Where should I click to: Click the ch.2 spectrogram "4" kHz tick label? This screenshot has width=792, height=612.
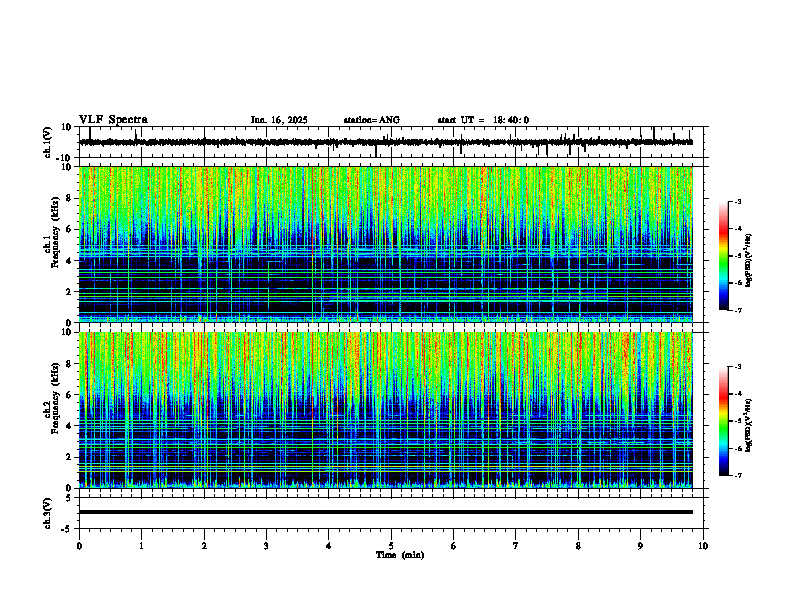pyautogui.click(x=70, y=426)
